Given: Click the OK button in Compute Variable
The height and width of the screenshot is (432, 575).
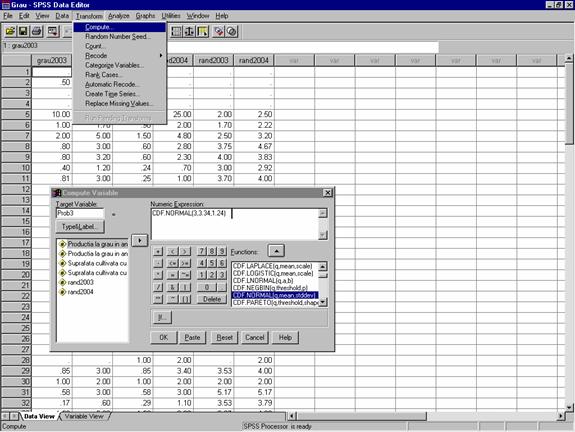Looking at the screenshot, I should [x=164, y=337].
